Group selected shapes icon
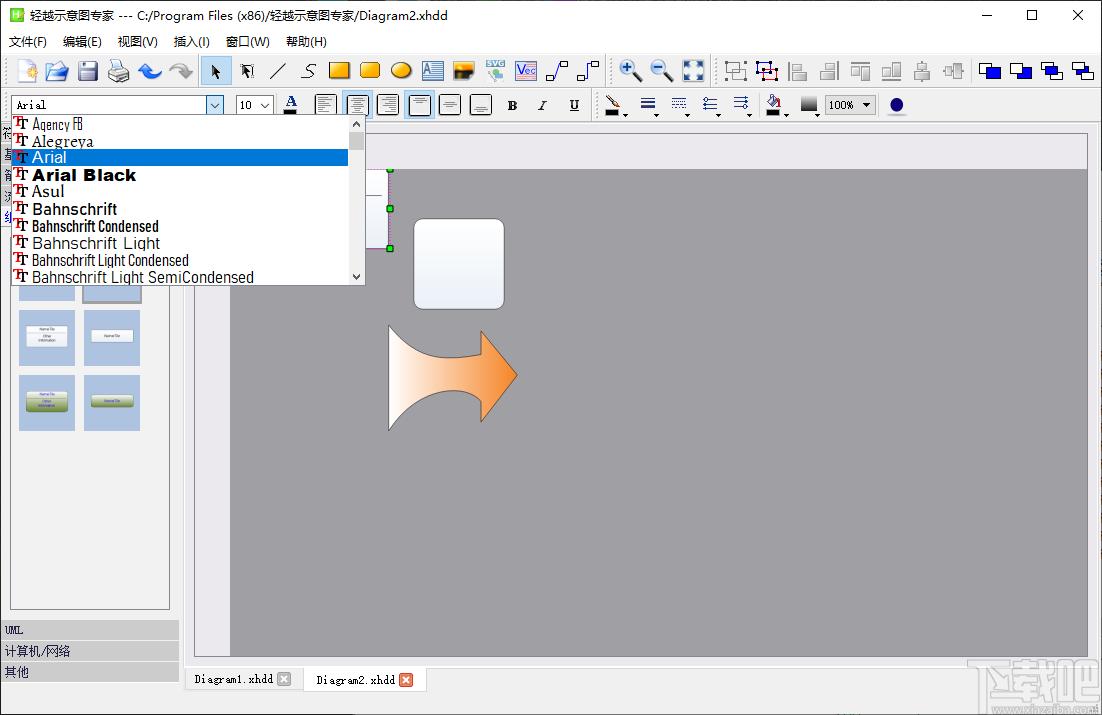The height and width of the screenshot is (715, 1102). pyautogui.click(x=736, y=71)
